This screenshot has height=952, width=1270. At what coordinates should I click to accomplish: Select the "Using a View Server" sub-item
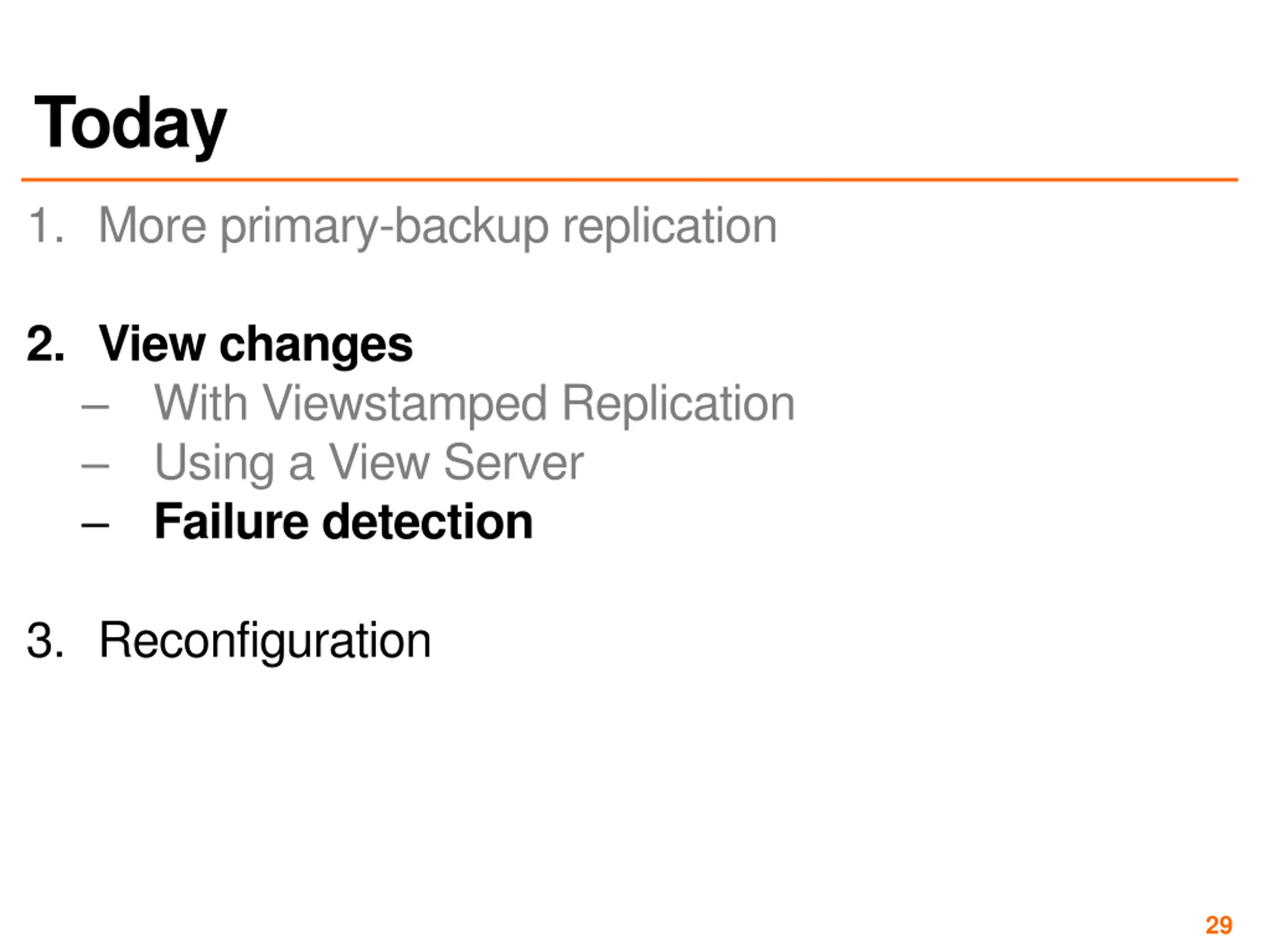369,464
